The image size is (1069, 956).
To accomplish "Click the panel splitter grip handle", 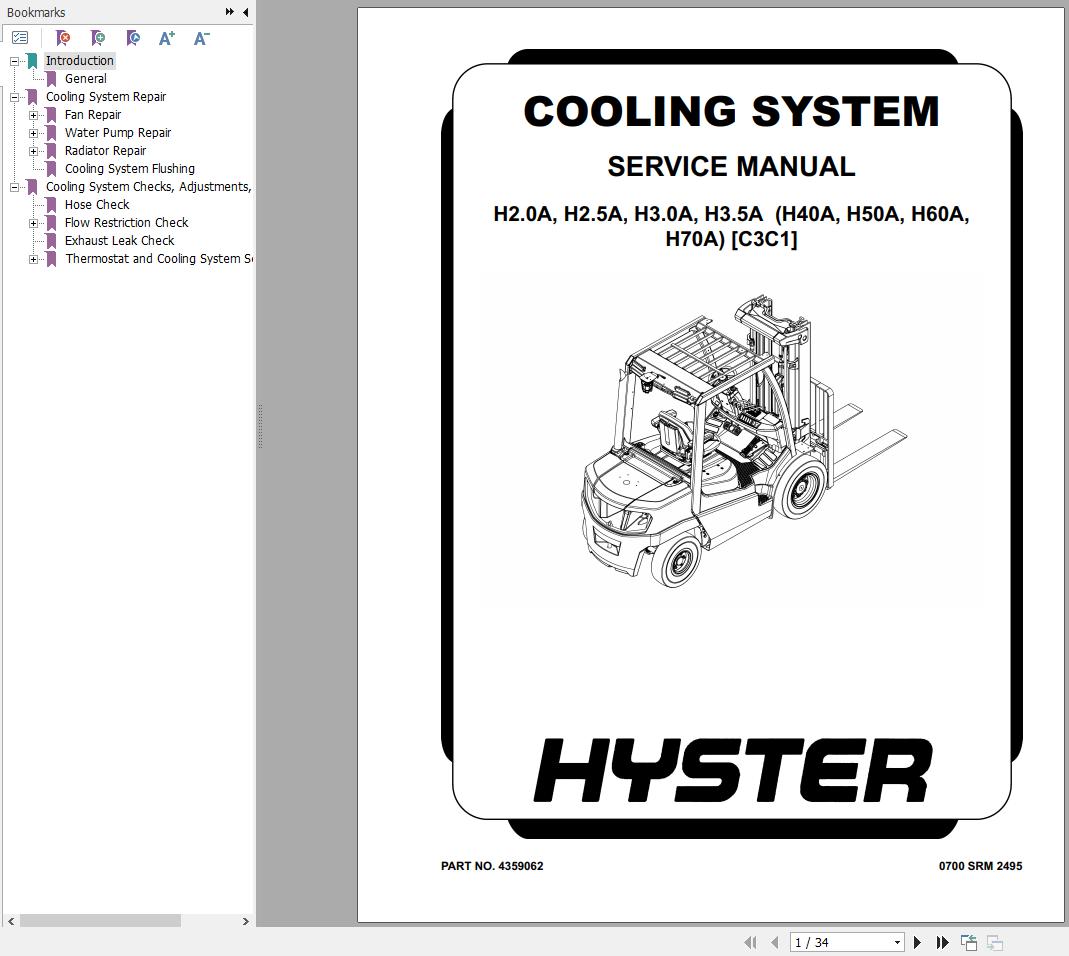I will click(260, 426).
